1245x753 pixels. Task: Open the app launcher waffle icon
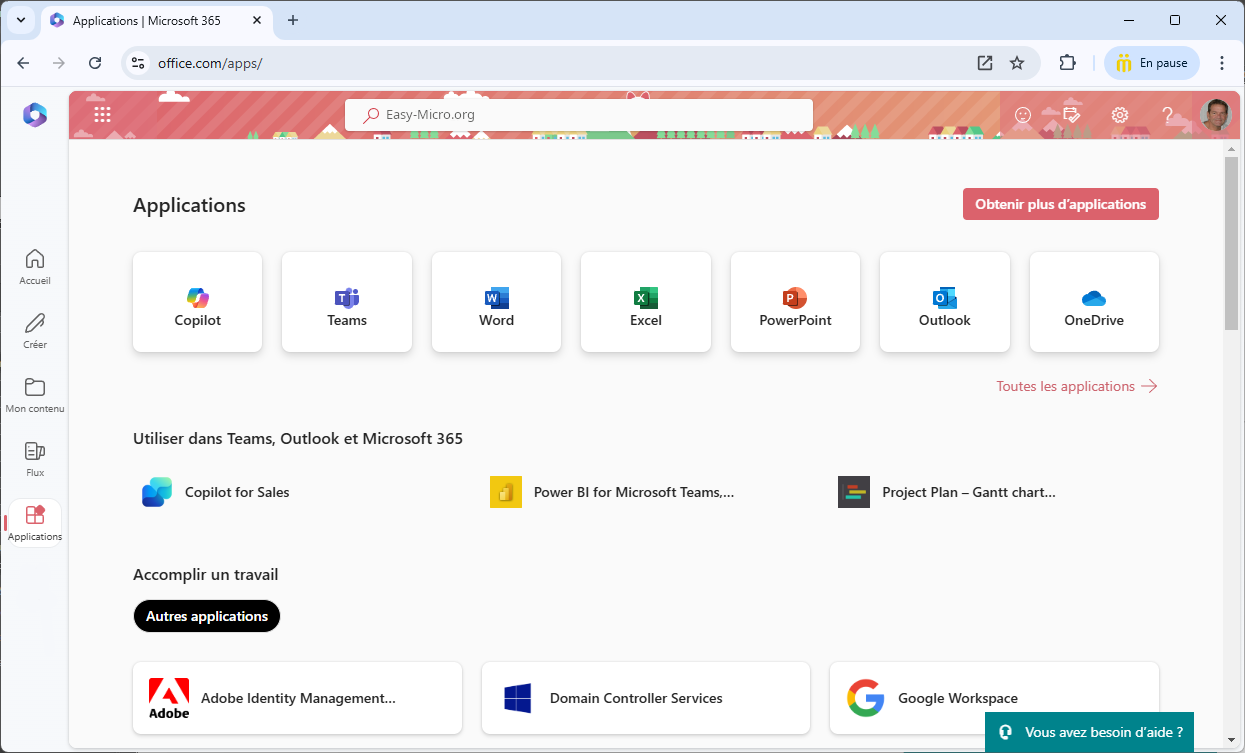tap(102, 114)
